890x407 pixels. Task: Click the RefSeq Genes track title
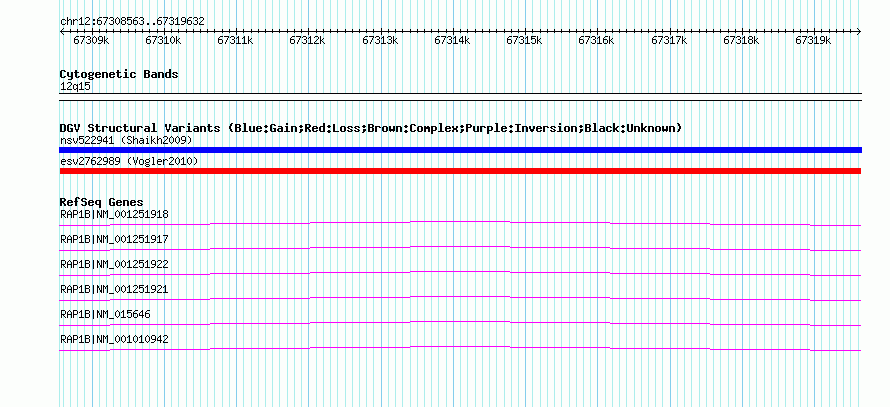[102, 202]
